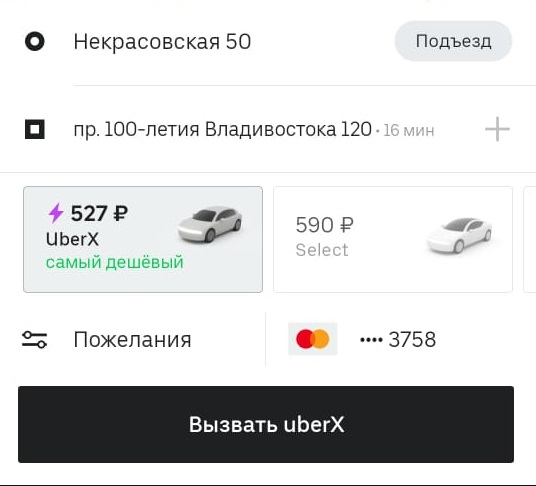Tap the Вызвать uberX order button

click(x=266, y=424)
